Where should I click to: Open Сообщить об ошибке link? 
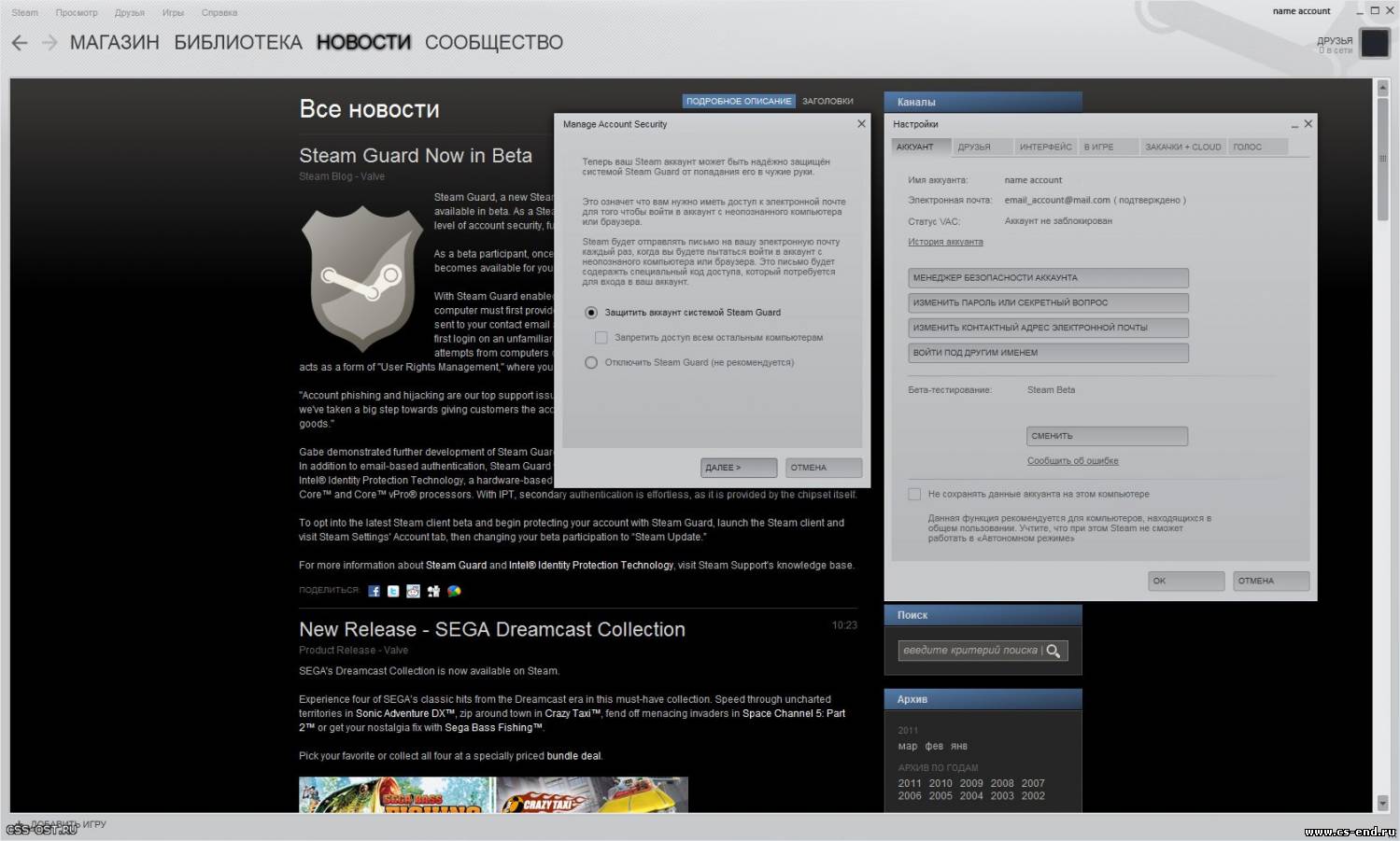point(1072,460)
